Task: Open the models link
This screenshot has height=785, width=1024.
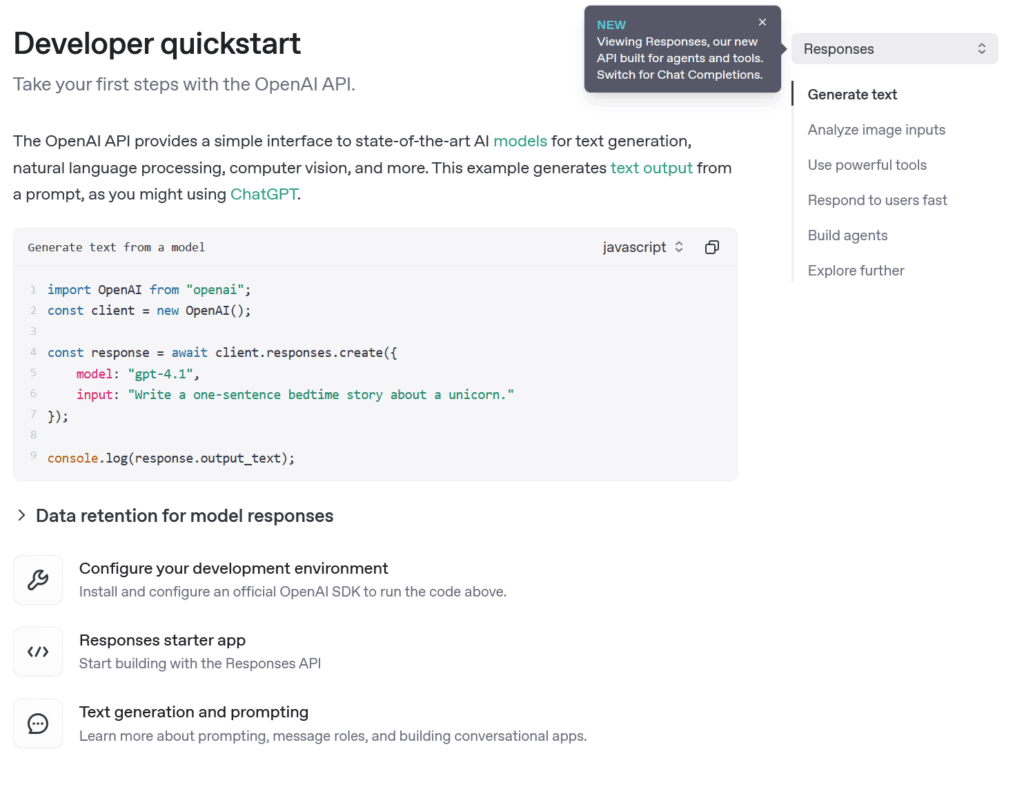Action: (520, 141)
